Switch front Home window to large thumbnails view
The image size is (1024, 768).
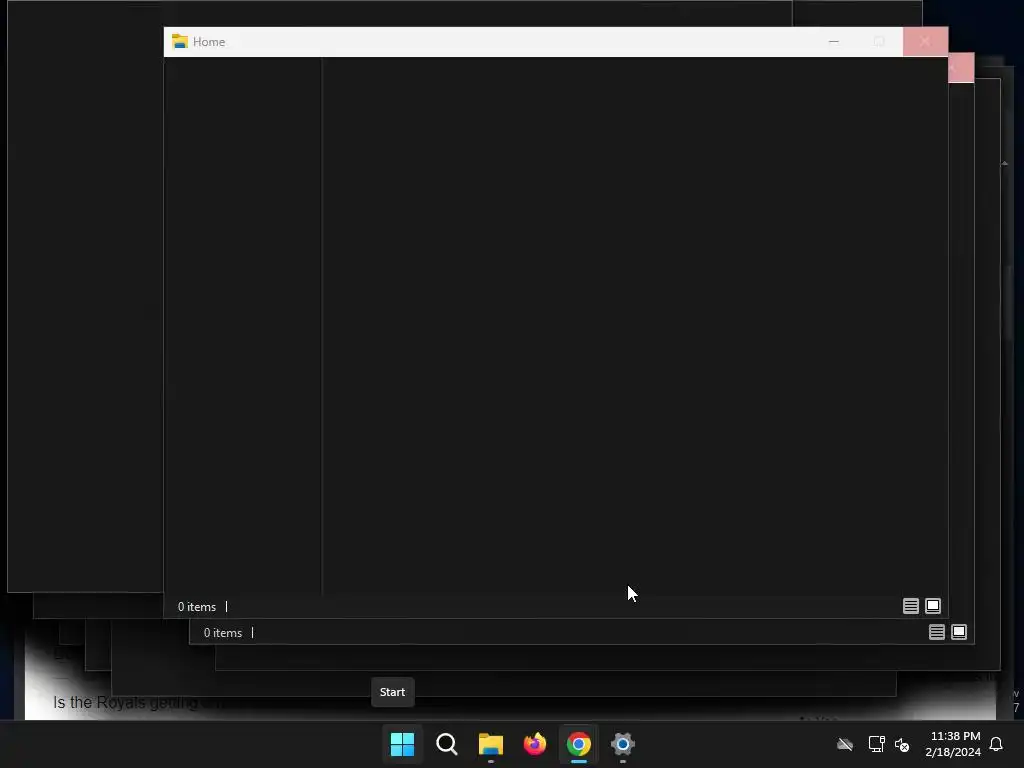point(933,606)
